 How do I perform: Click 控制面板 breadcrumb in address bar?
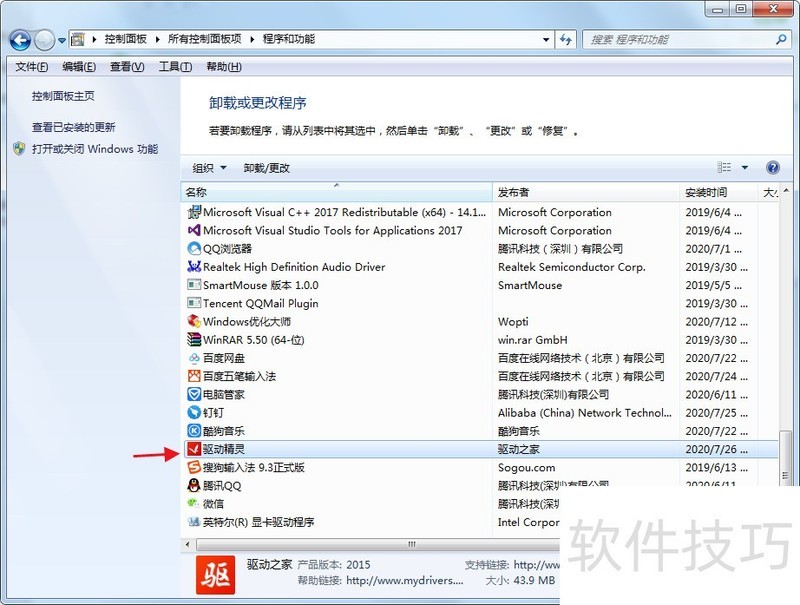(x=126, y=39)
